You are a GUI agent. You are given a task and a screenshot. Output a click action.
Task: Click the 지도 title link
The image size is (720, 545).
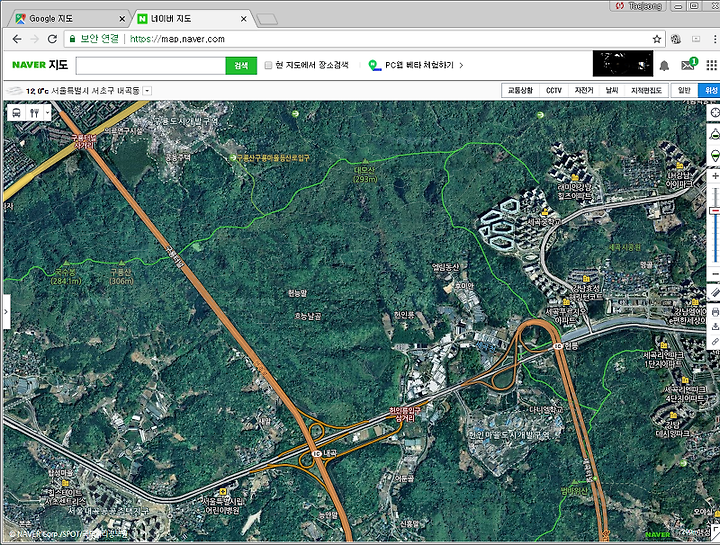[58, 65]
